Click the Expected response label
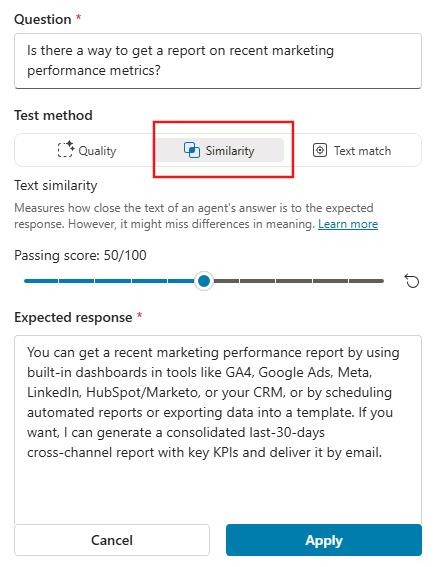Viewport: 437px width, 567px height. tap(73, 317)
